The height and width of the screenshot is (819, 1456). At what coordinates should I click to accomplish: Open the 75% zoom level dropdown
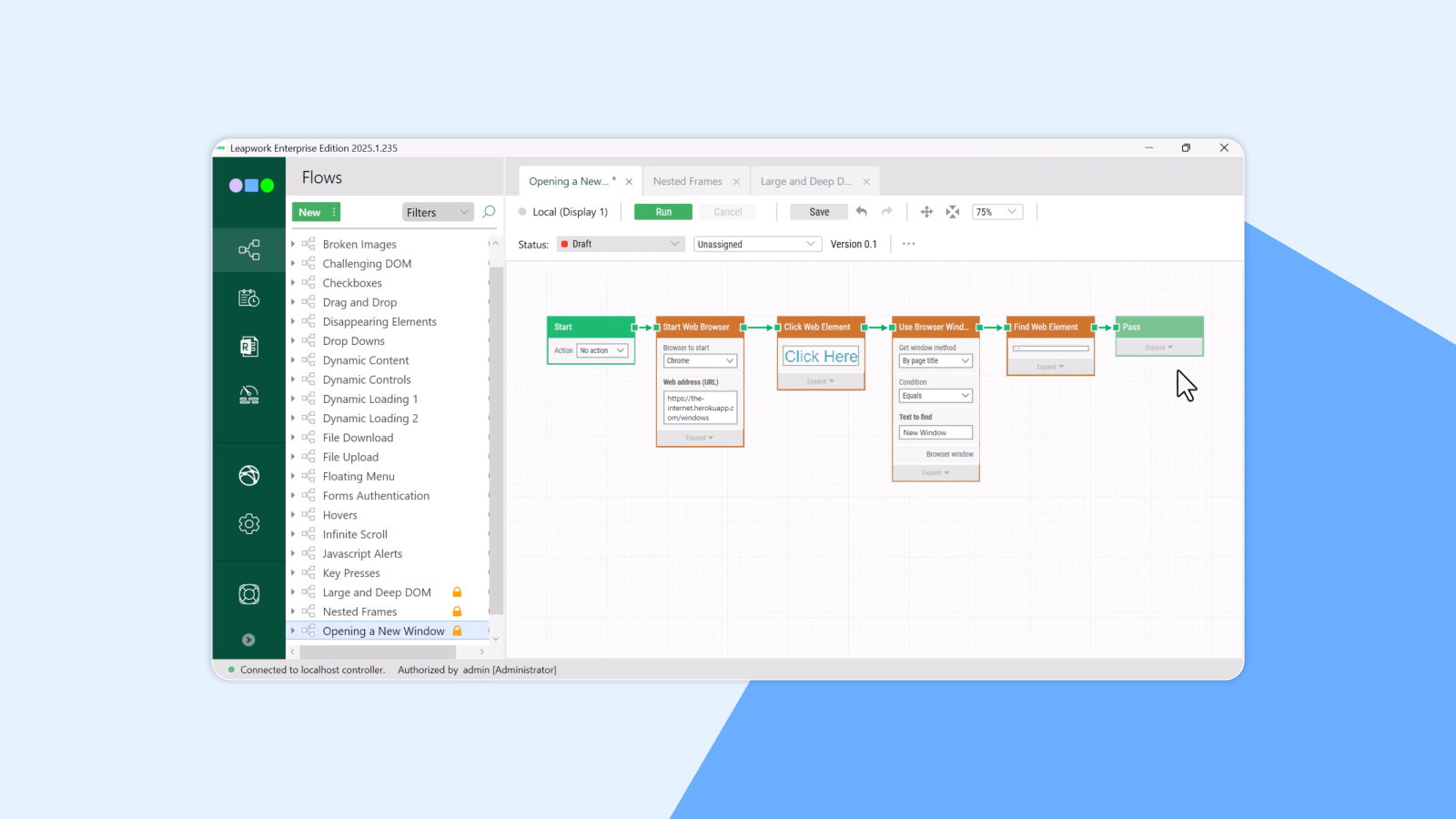point(996,212)
